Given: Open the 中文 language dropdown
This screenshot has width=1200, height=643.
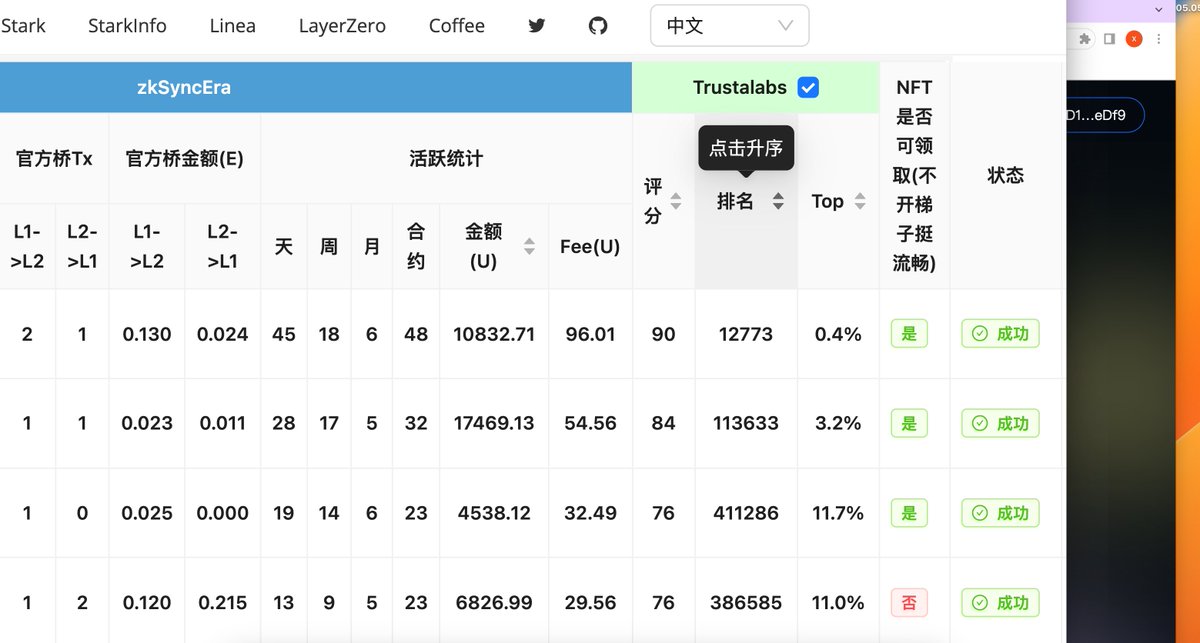Looking at the screenshot, I should pos(729,26).
